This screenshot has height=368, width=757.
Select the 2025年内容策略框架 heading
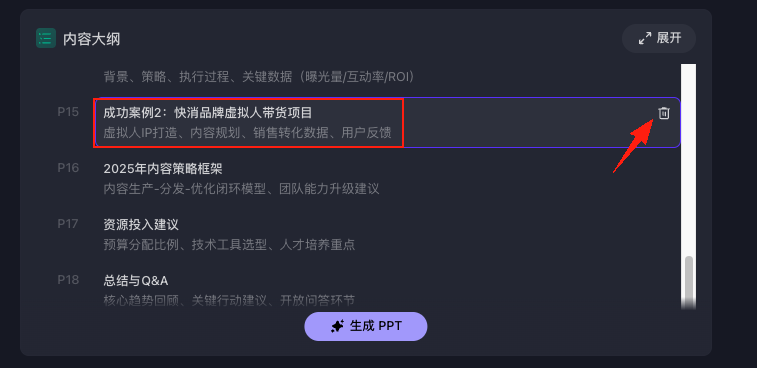coord(163,169)
